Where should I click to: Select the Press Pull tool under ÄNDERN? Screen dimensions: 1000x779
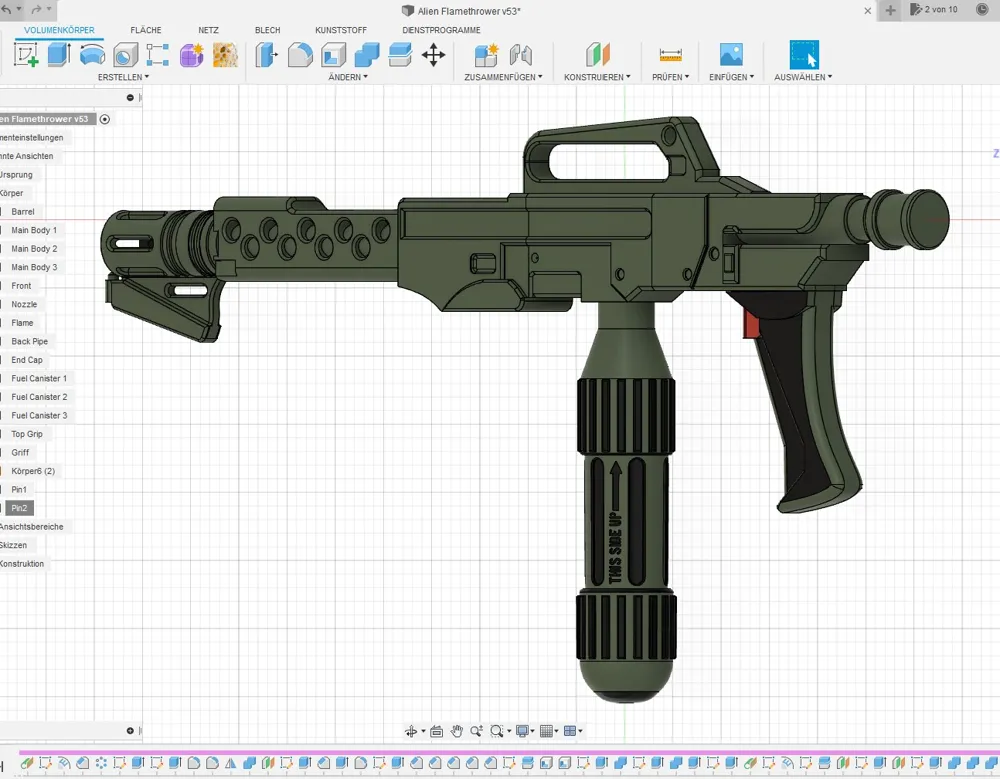coord(268,56)
